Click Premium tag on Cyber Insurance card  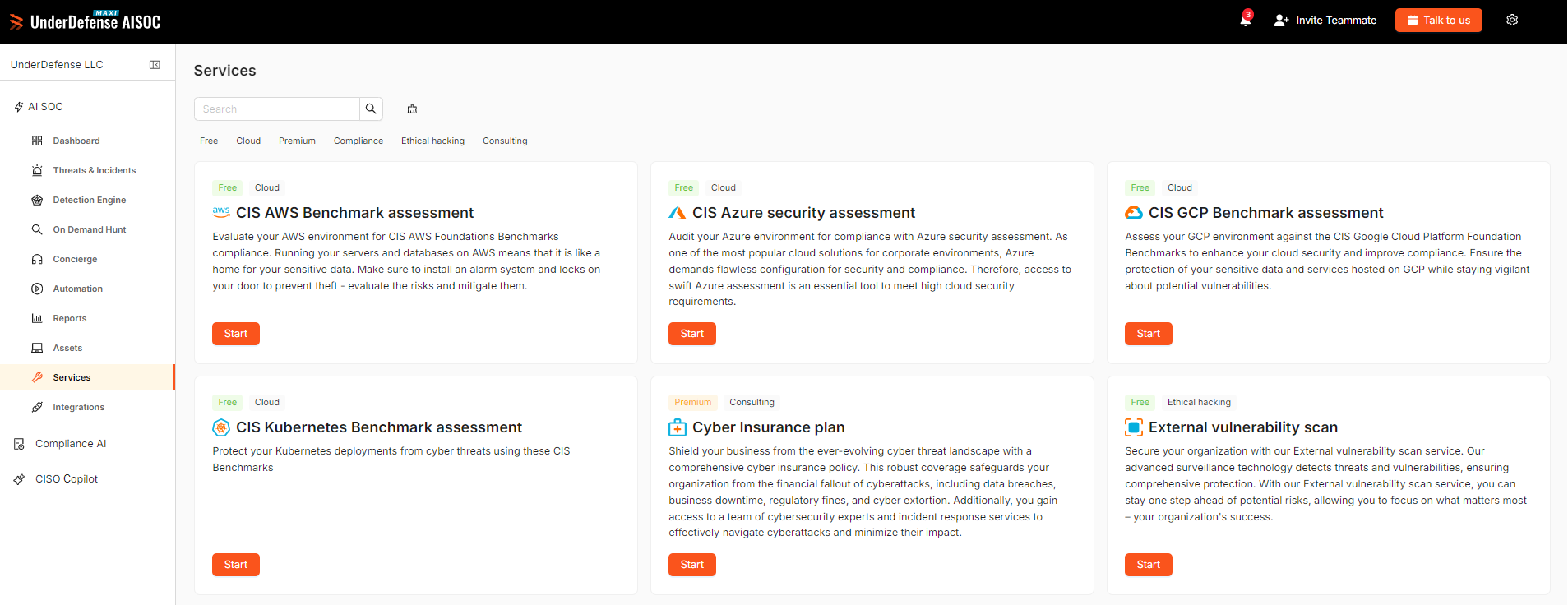tap(693, 402)
